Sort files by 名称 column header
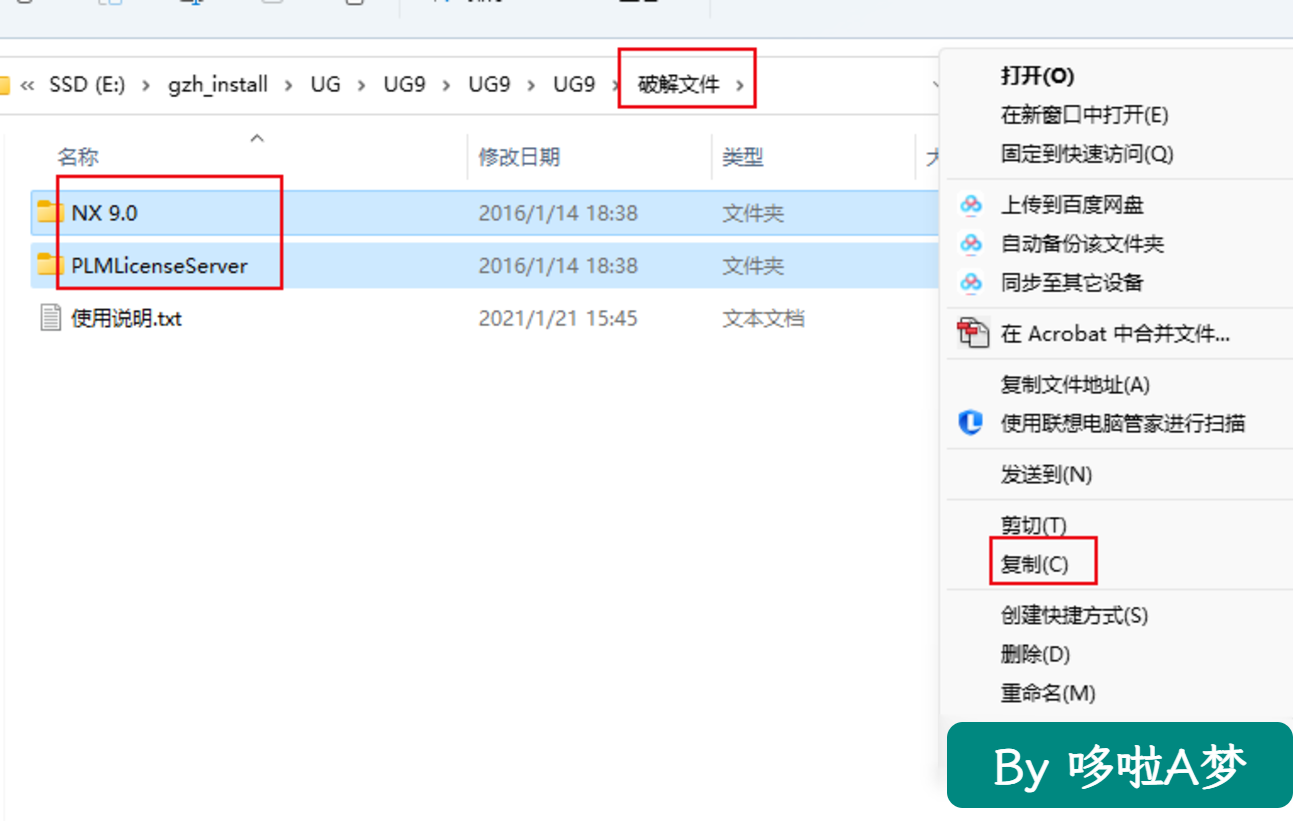Viewport: 1293px width, 821px height. (78, 157)
